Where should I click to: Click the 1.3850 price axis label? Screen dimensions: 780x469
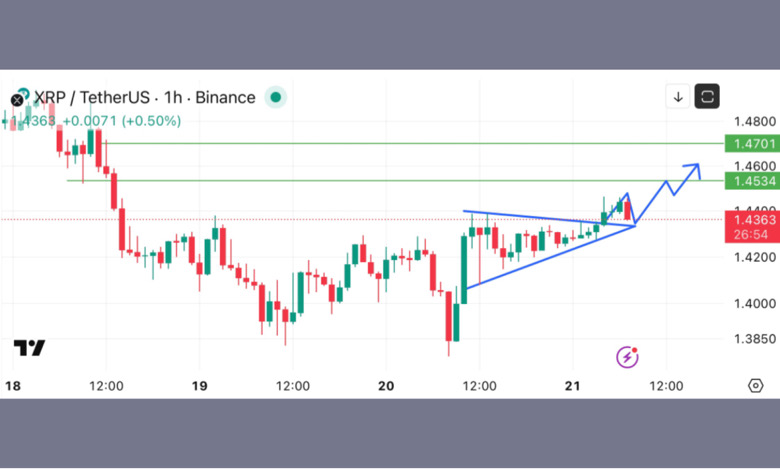pyautogui.click(x=753, y=339)
